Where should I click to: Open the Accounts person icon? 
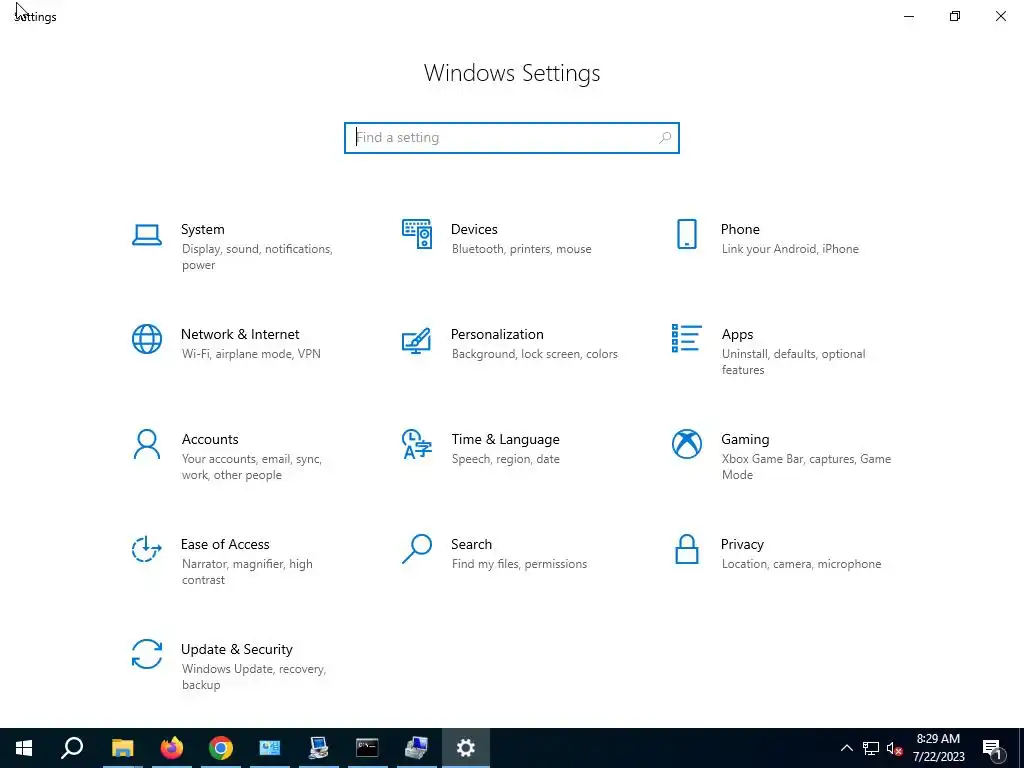[x=147, y=444]
